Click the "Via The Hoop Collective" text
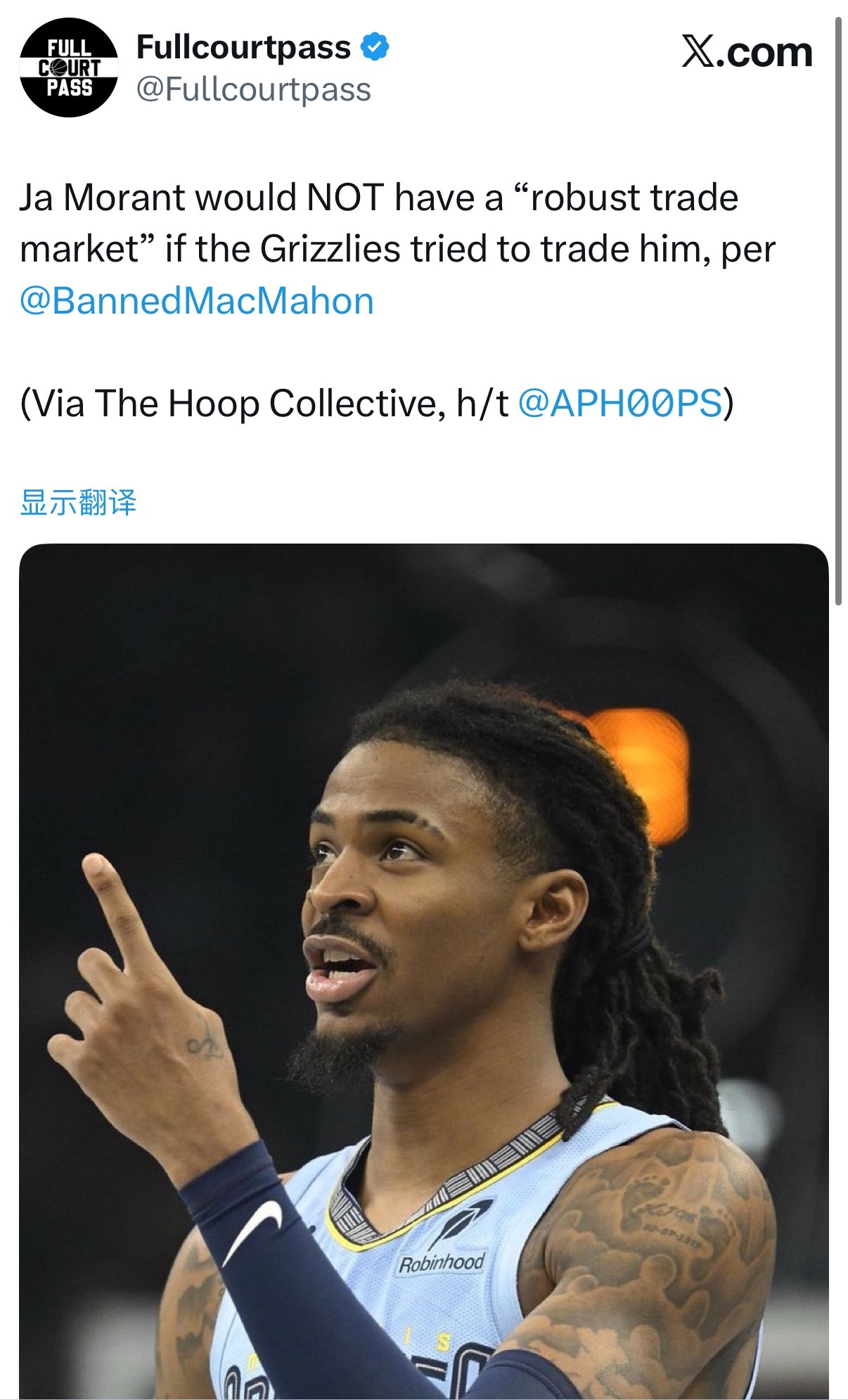The height and width of the screenshot is (1400, 848). pyautogui.click(x=231, y=404)
